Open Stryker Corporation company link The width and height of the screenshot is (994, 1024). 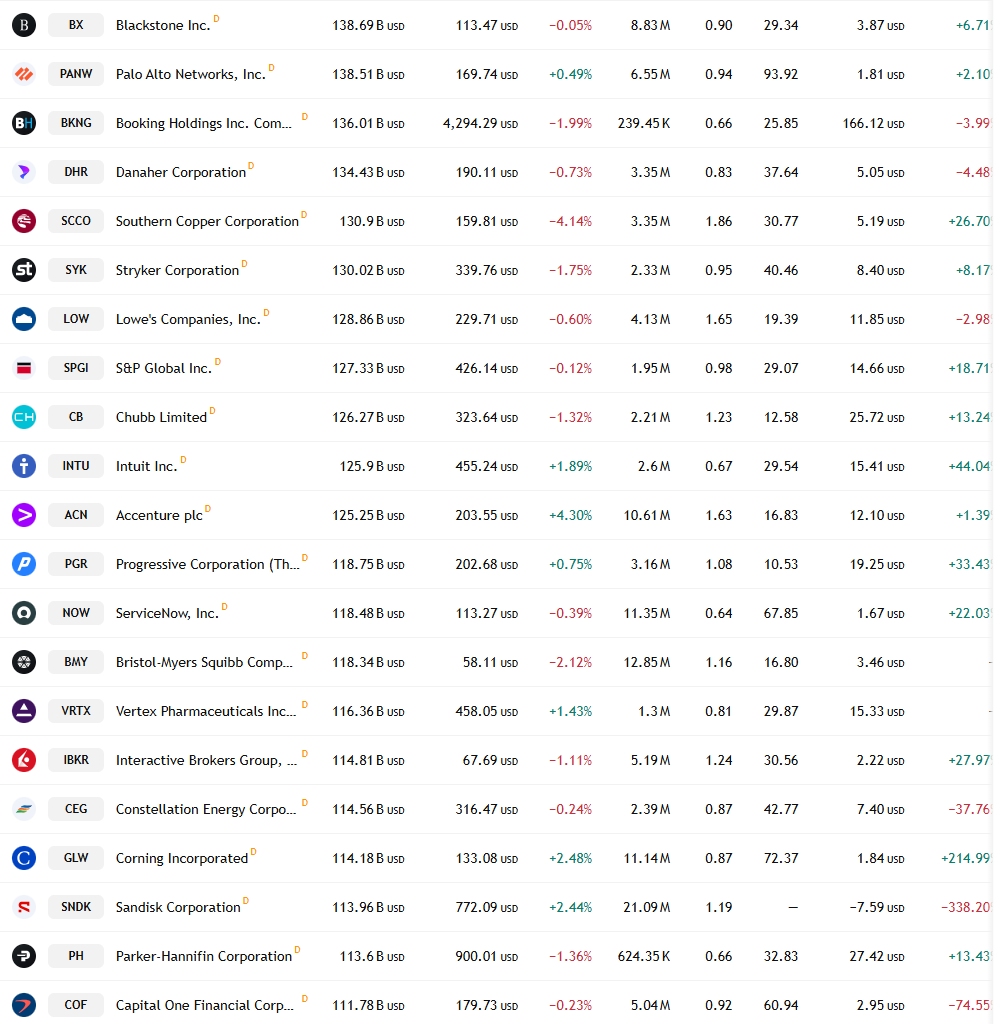click(x=178, y=270)
